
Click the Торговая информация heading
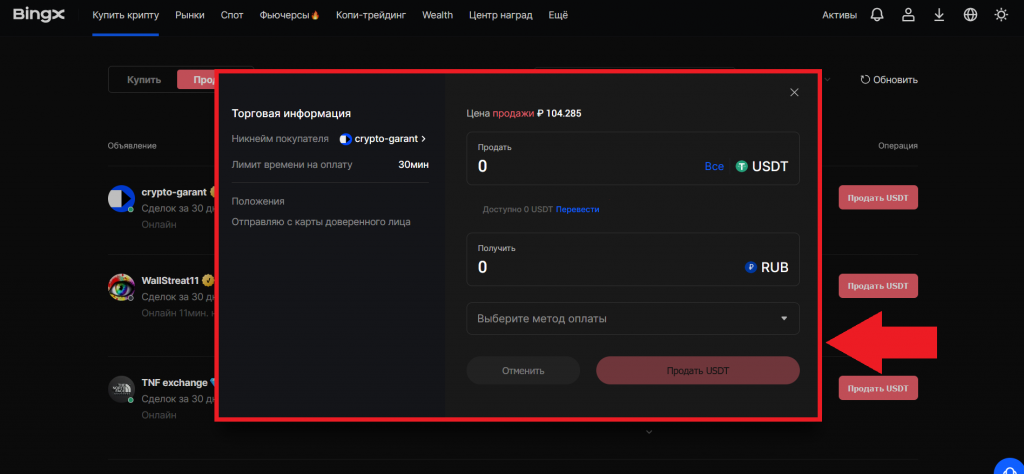(x=291, y=114)
